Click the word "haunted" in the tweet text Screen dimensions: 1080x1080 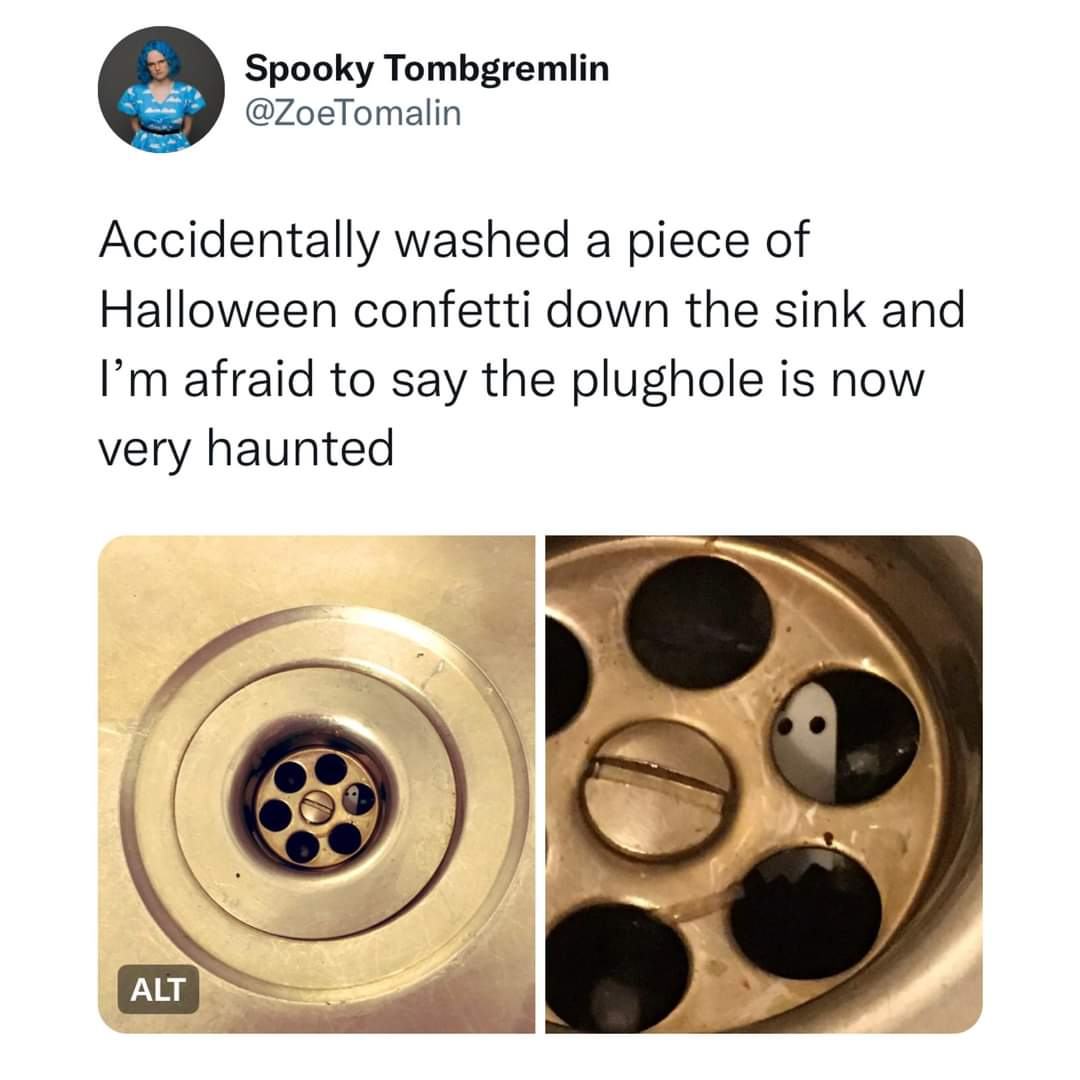(300, 448)
